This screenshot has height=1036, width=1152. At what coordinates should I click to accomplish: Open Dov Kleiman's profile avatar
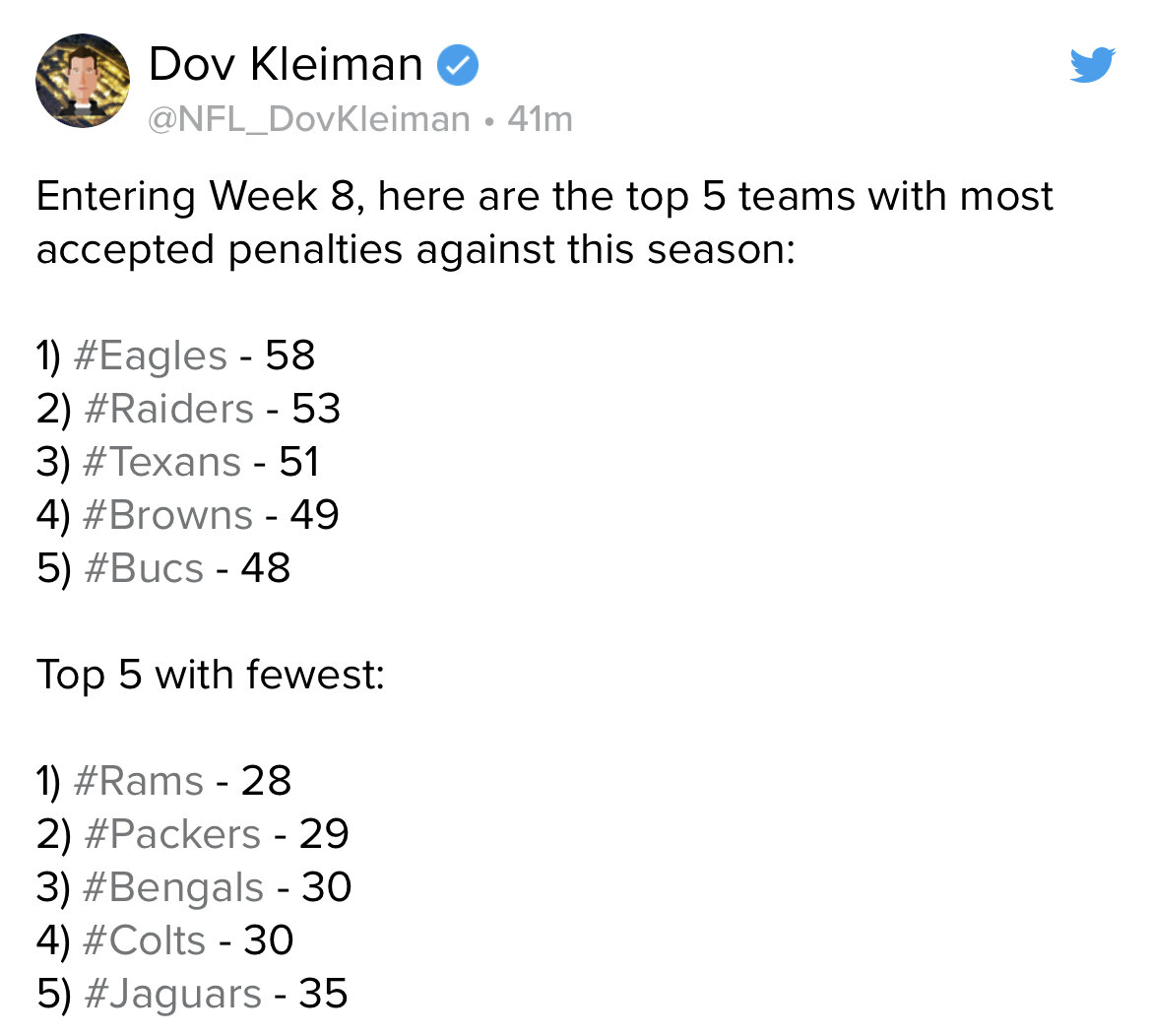(x=83, y=81)
